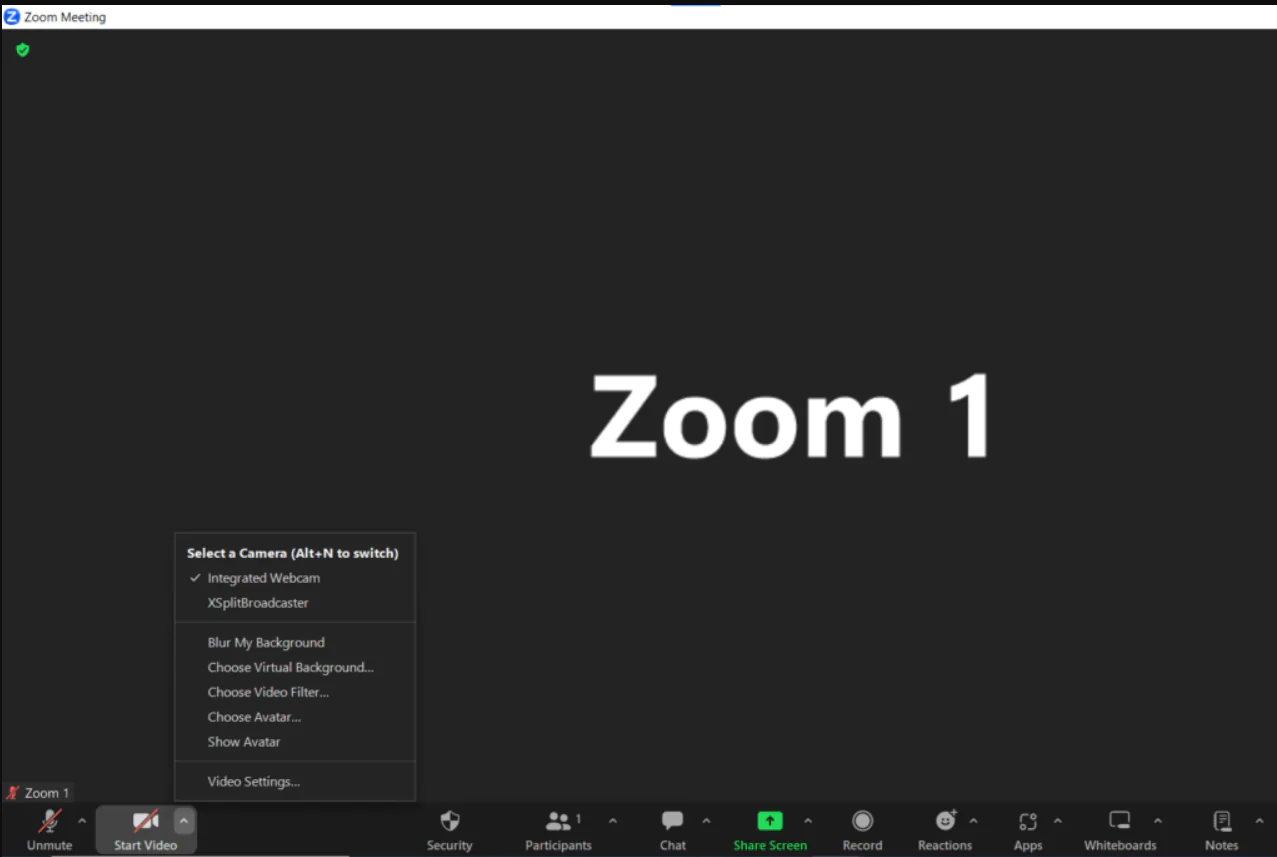Expand the arrow next to Chat

click(706, 822)
